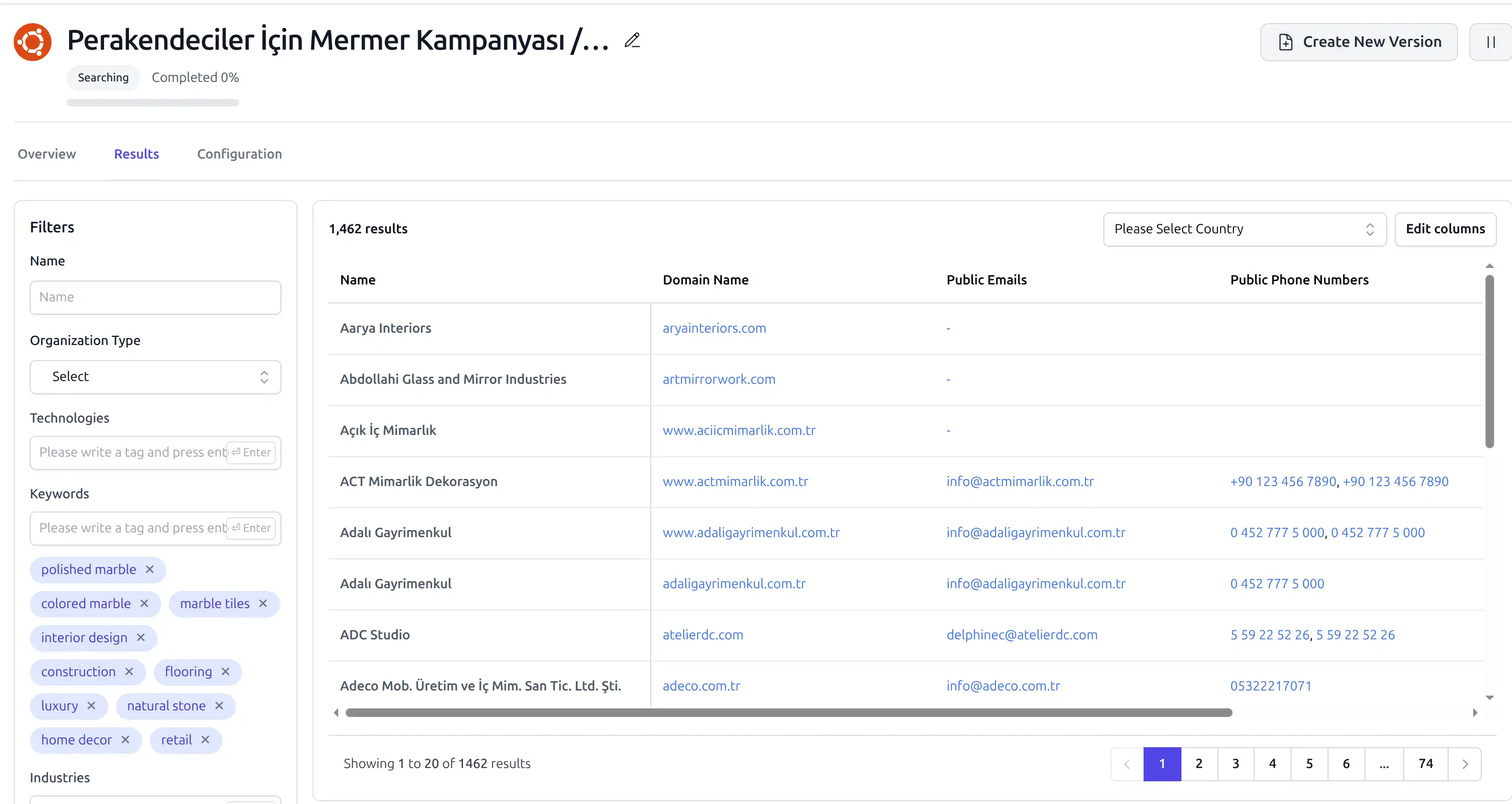Jump to results page 74
Image resolution: width=1512 pixels, height=804 pixels.
click(1426, 764)
